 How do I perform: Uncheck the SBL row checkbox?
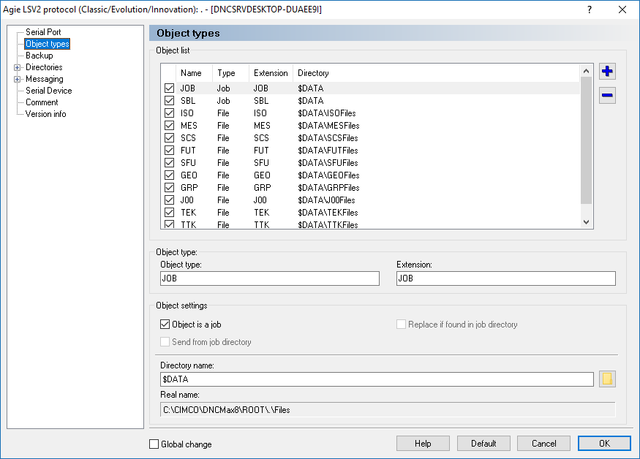tap(169, 100)
